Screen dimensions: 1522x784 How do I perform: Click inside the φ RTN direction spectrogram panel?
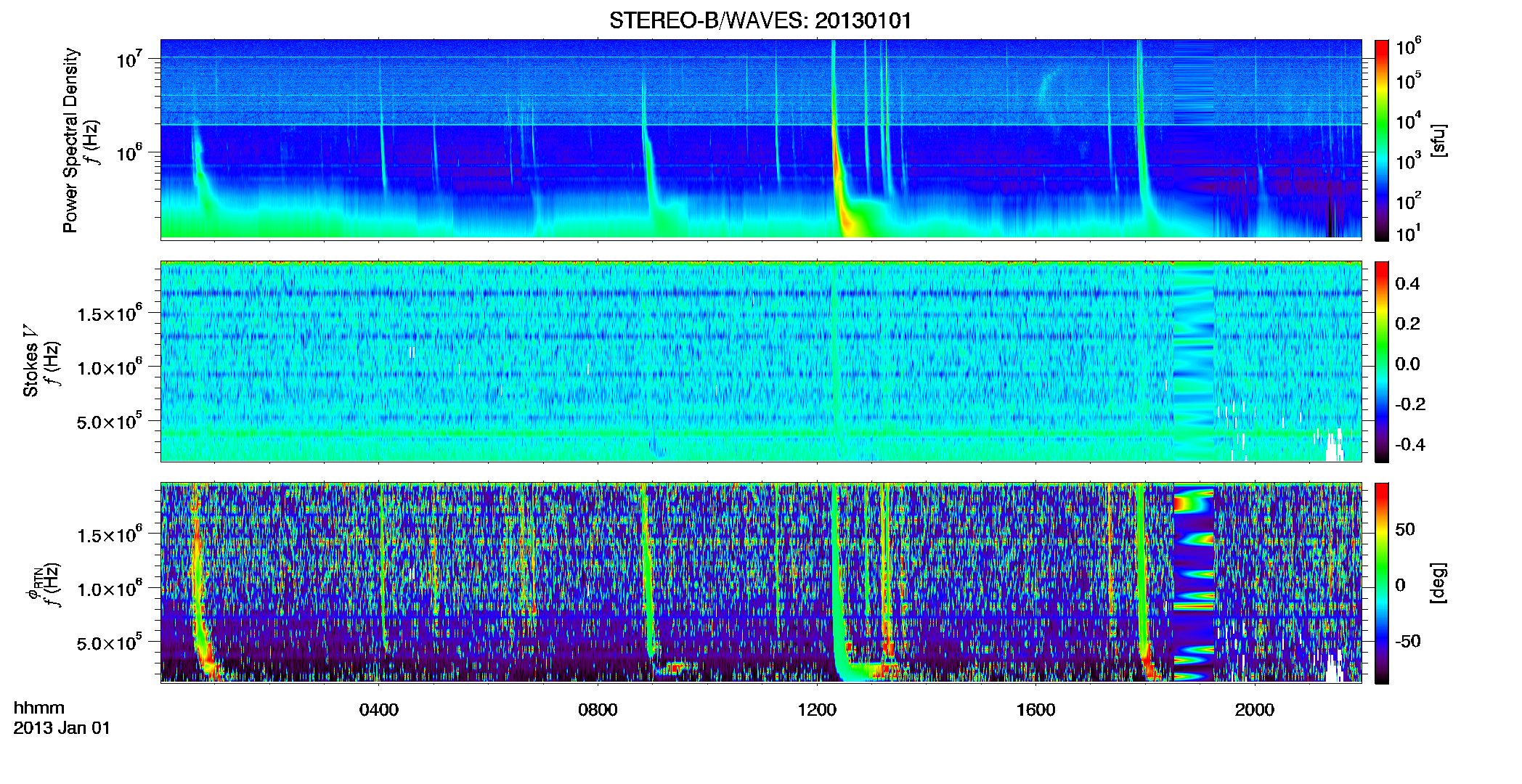pos(761,582)
